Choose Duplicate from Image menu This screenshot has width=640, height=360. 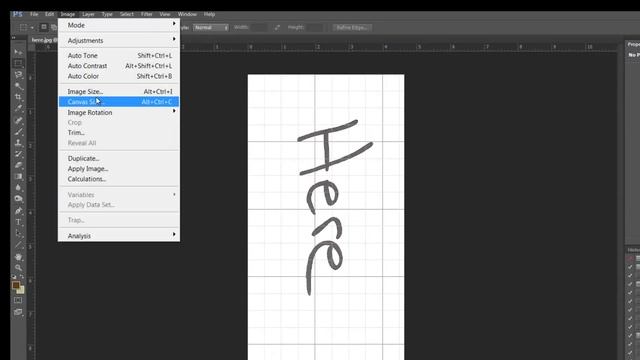click(x=119, y=158)
